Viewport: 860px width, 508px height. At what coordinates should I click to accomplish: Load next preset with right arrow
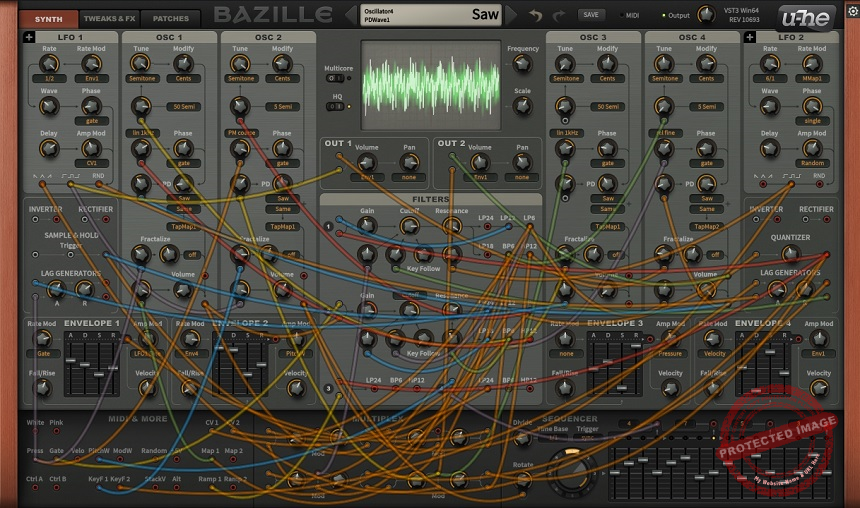(511, 15)
